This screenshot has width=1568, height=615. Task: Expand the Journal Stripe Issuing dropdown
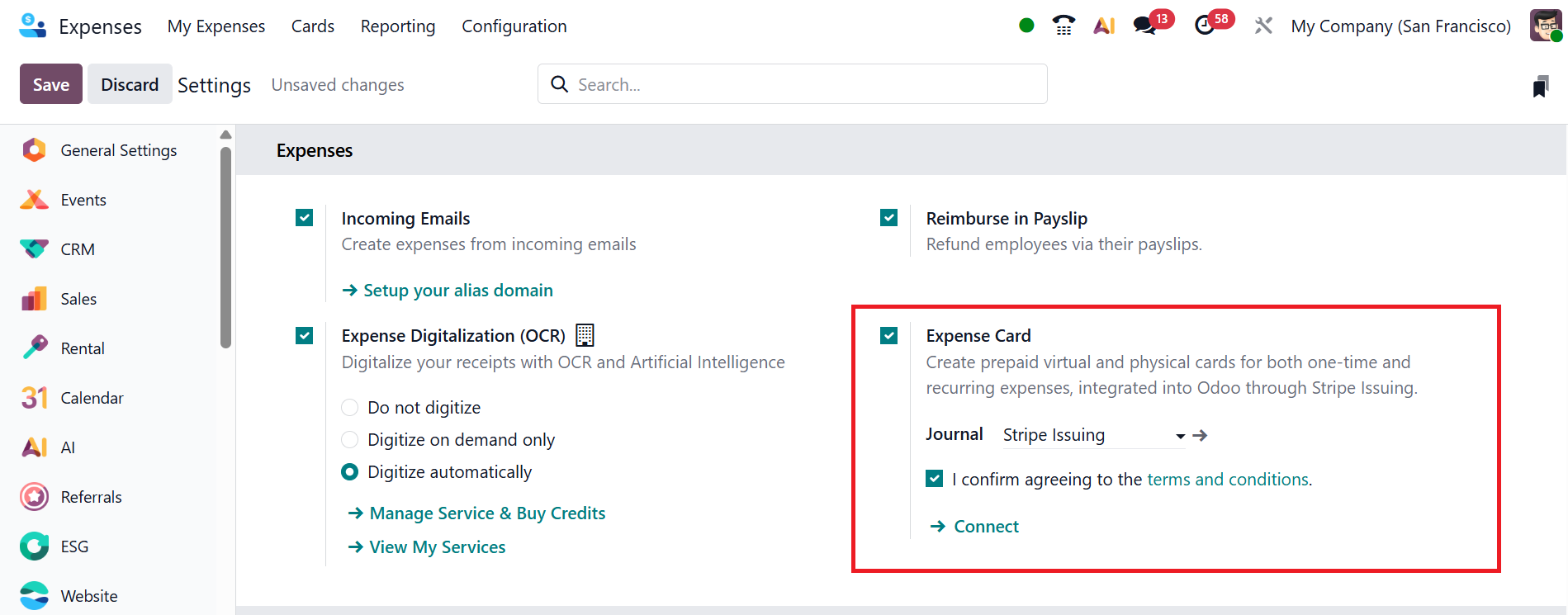point(1180,436)
